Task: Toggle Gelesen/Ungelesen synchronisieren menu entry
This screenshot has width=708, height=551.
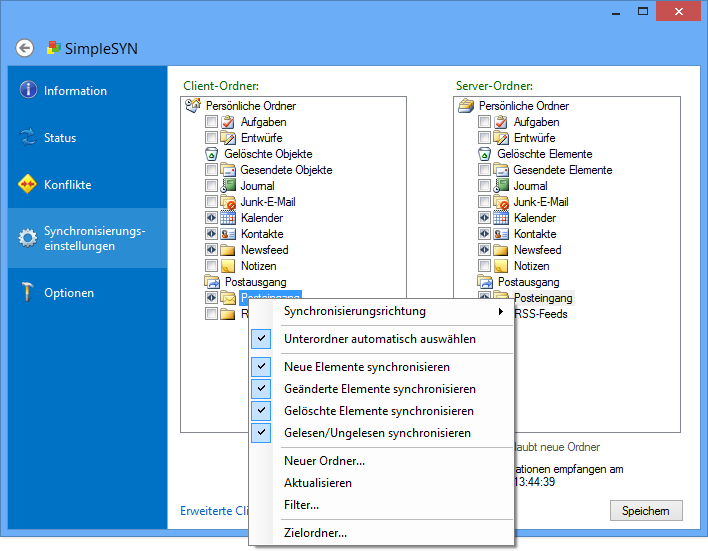Action: pos(382,433)
